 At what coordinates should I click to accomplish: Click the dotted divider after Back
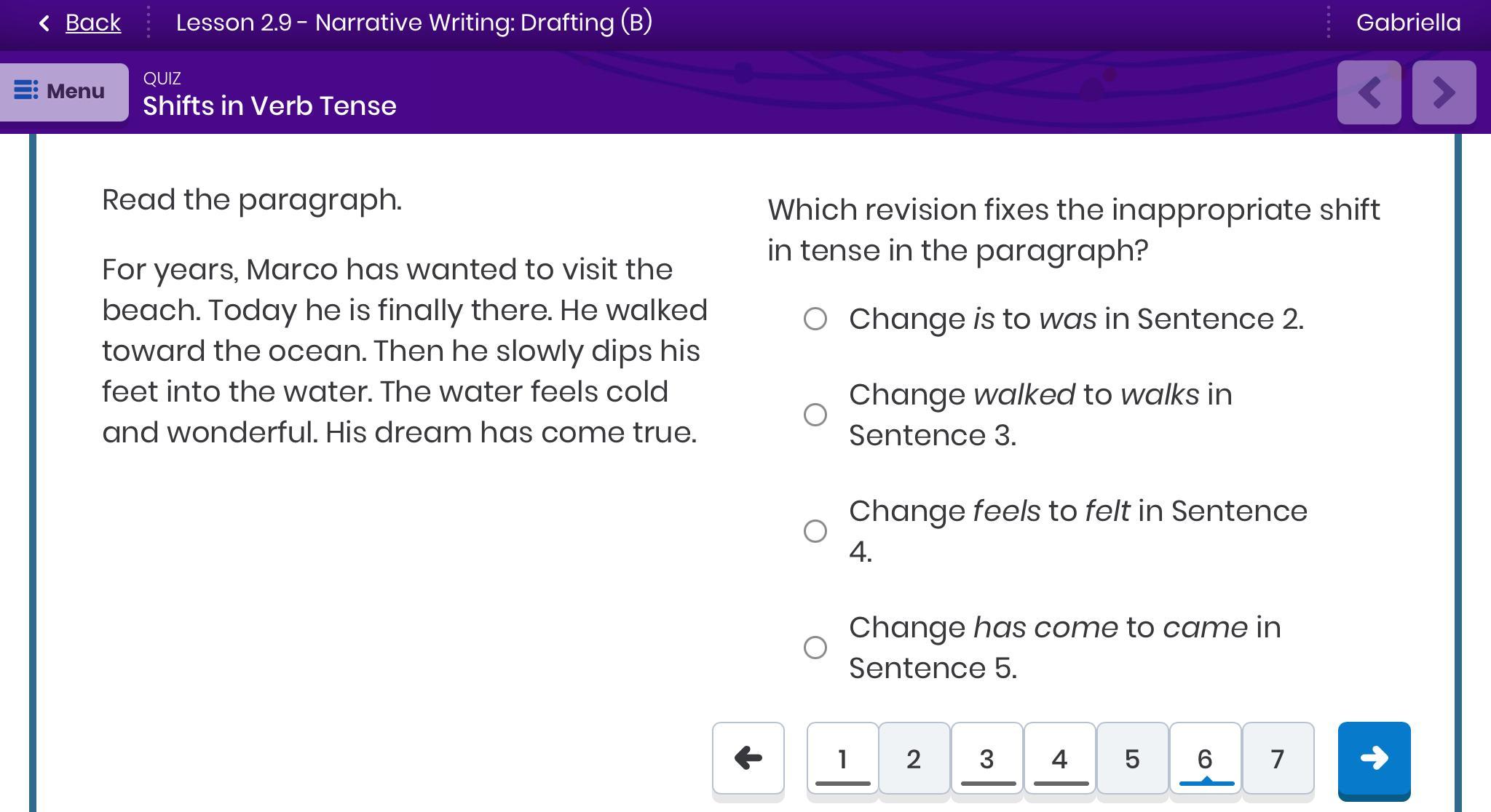point(149,23)
